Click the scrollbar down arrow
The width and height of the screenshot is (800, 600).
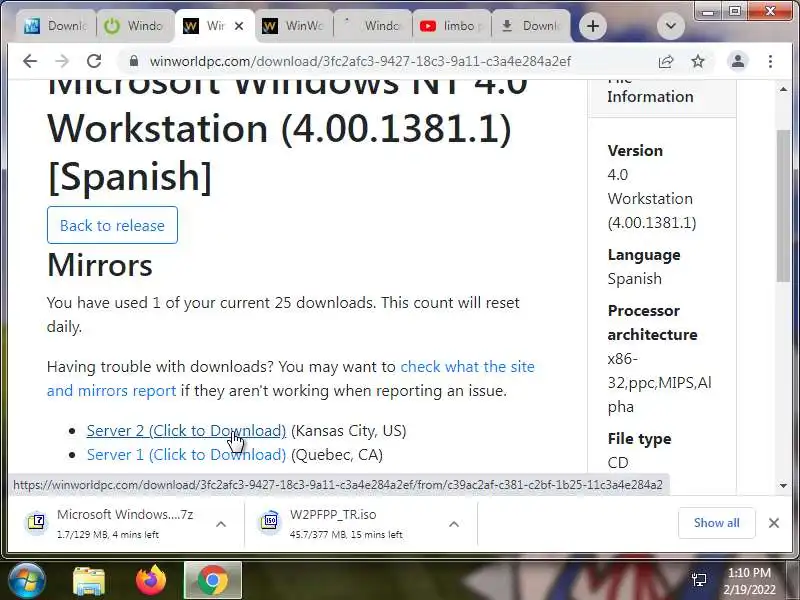783,486
